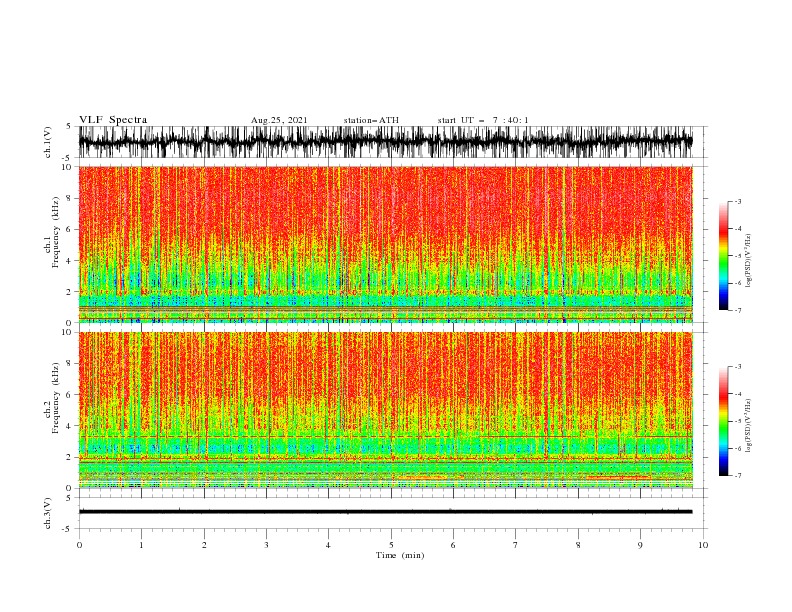Click the ch.2 frequency axis "8" tick label

[69, 364]
